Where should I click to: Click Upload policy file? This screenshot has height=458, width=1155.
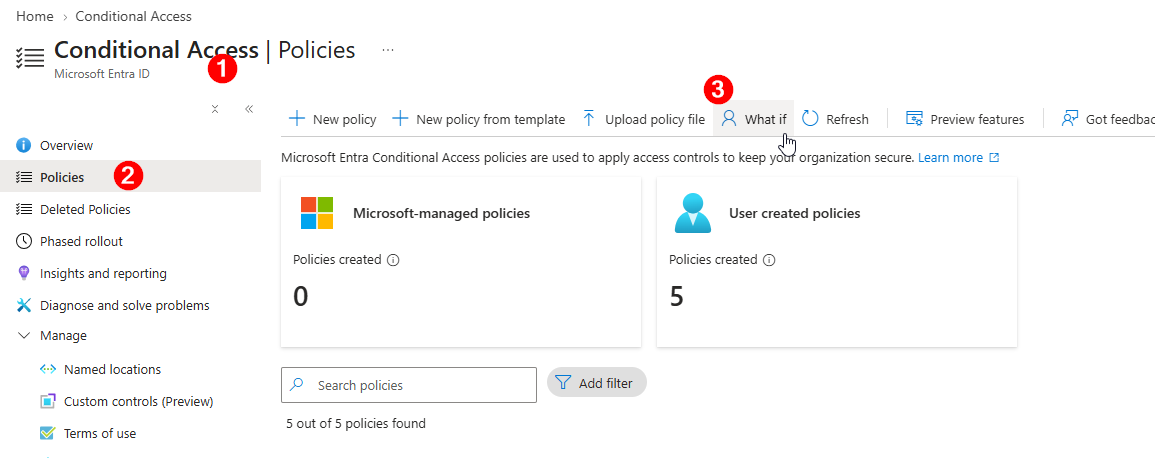tap(643, 119)
